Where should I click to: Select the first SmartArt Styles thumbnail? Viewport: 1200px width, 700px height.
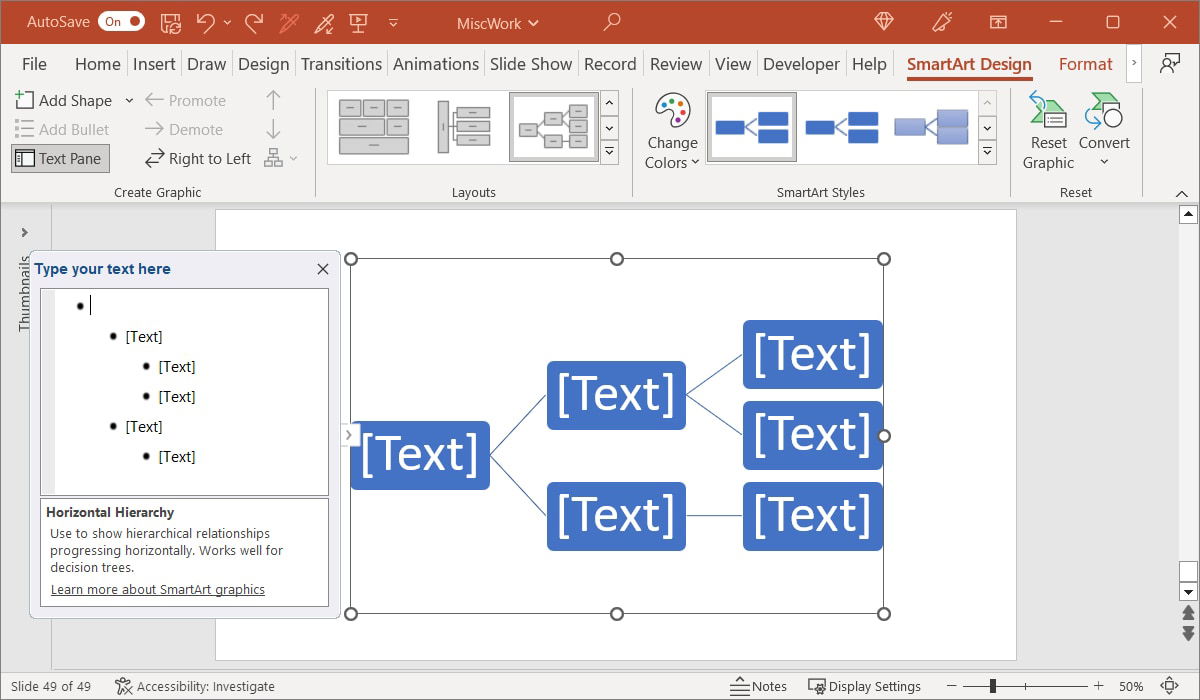(x=751, y=127)
